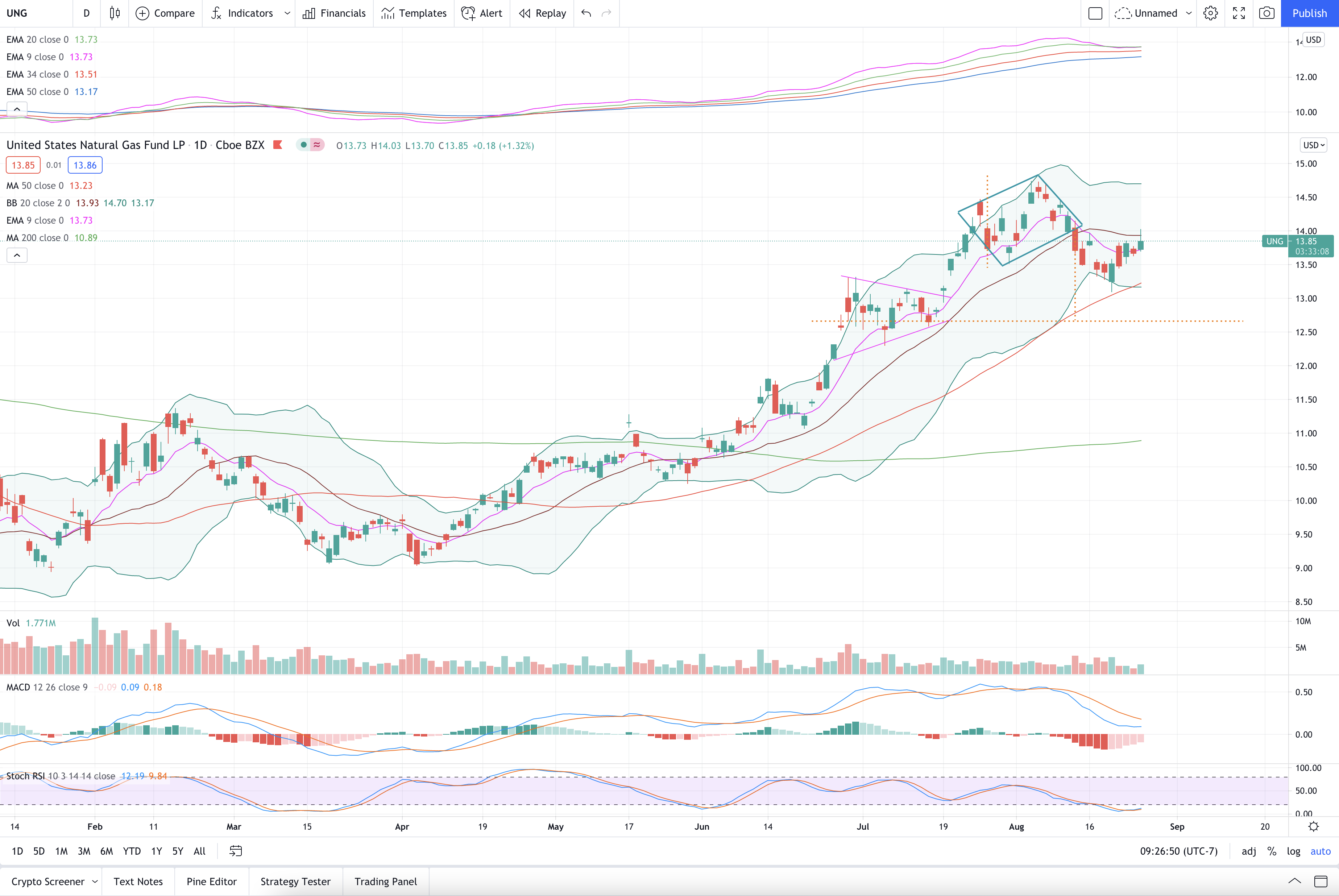The height and width of the screenshot is (896, 1339).
Task: Open the Pine Editor tab
Action: point(211,882)
